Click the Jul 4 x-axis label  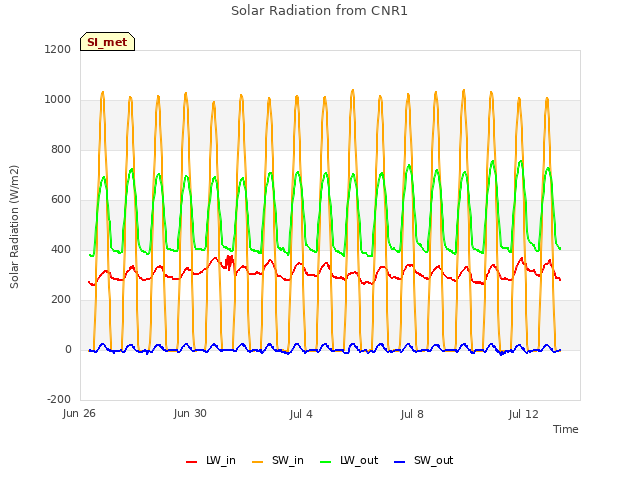click(x=301, y=414)
